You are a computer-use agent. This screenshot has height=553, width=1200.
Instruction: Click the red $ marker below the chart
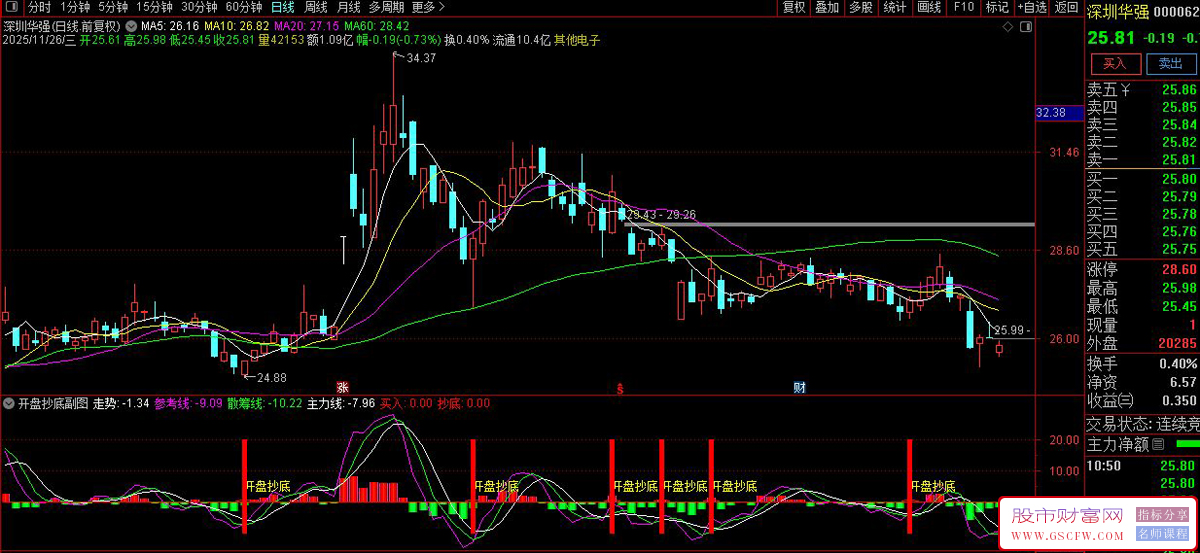[620, 387]
